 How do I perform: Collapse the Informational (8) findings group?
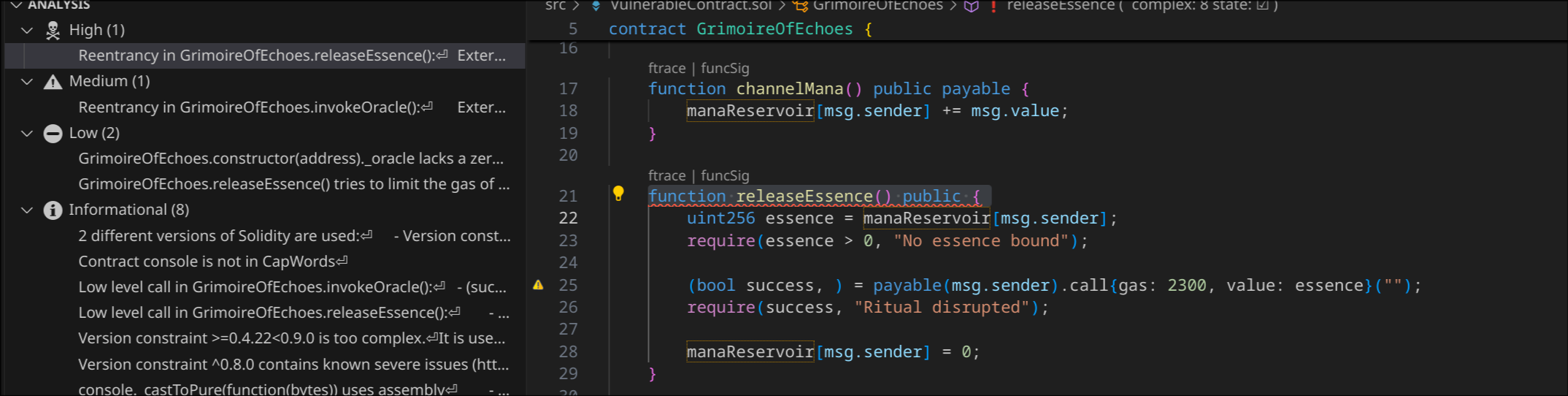click(x=27, y=210)
